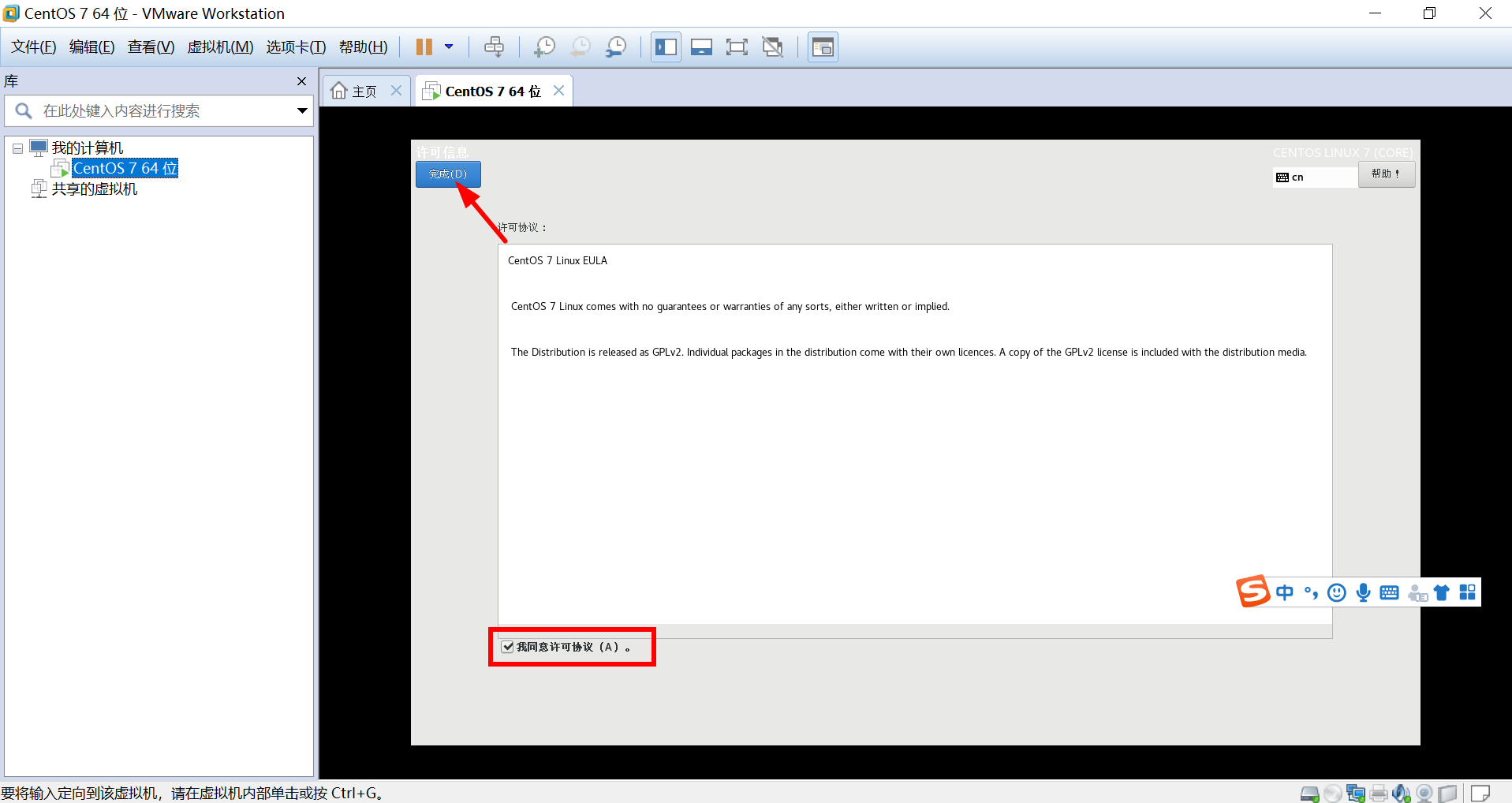Image resolution: width=1512 pixels, height=803 pixels.
Task: Open Sogou soft keyboard icon
Action: click(1390, 592)
